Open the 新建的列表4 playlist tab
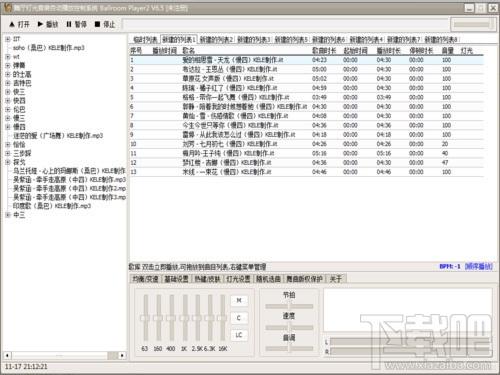The image size is (500, 375). click(x=366, y=40)
